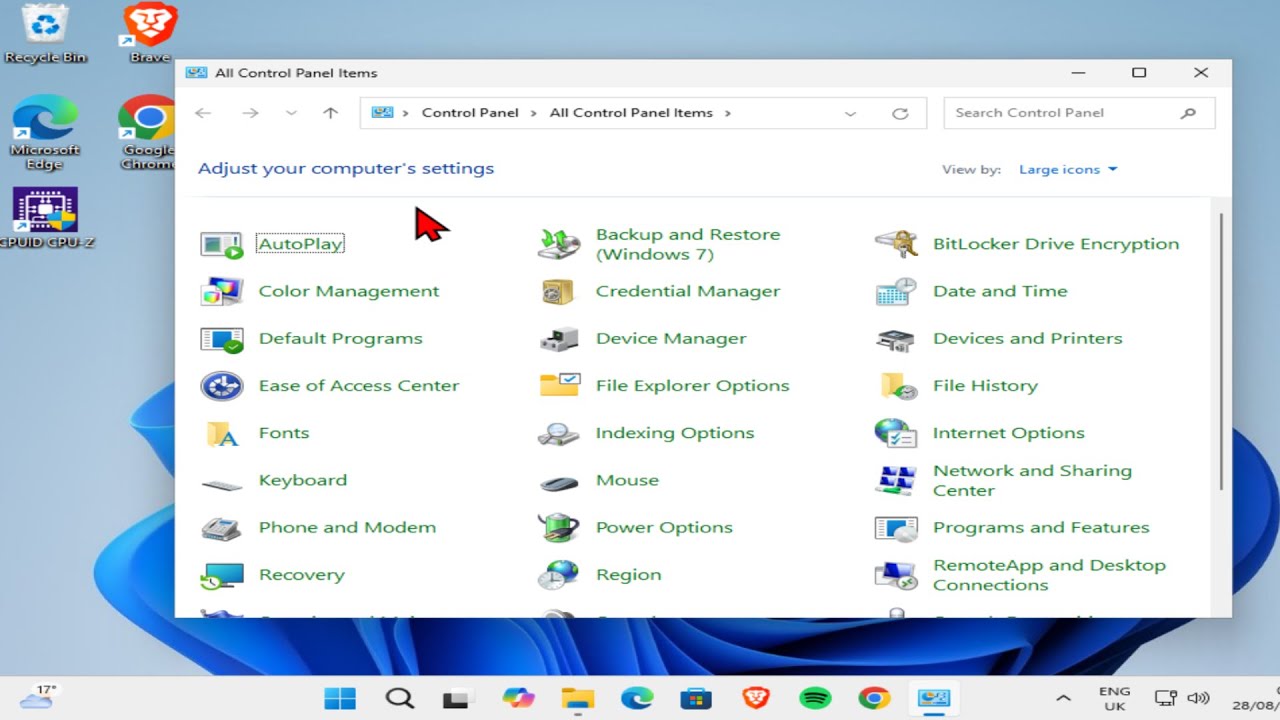
Task: Refresh the Control Panel view
Action: 900,113
